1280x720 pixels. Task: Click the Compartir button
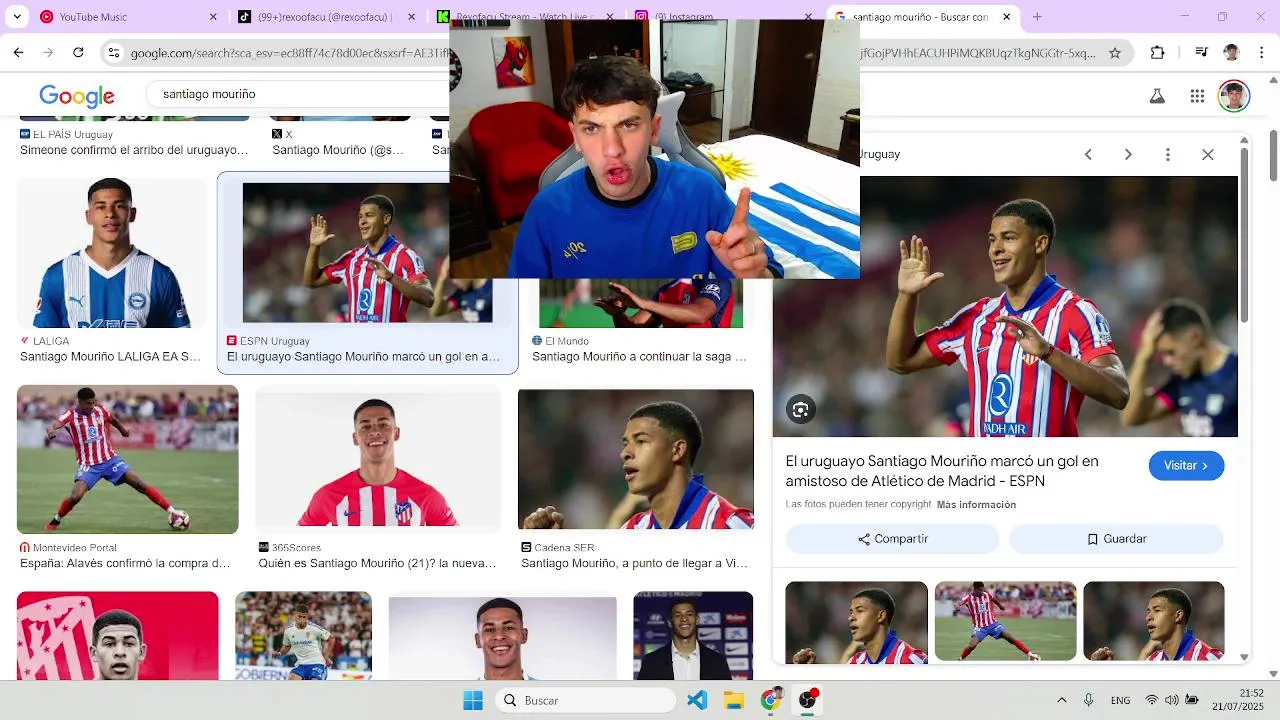point(892,539)
